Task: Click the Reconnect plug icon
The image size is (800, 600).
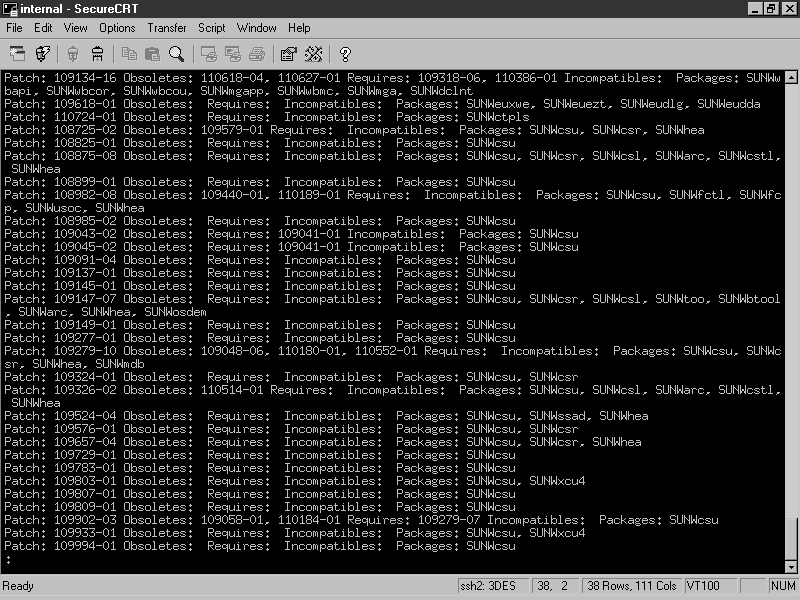Action: coord(73,54)
